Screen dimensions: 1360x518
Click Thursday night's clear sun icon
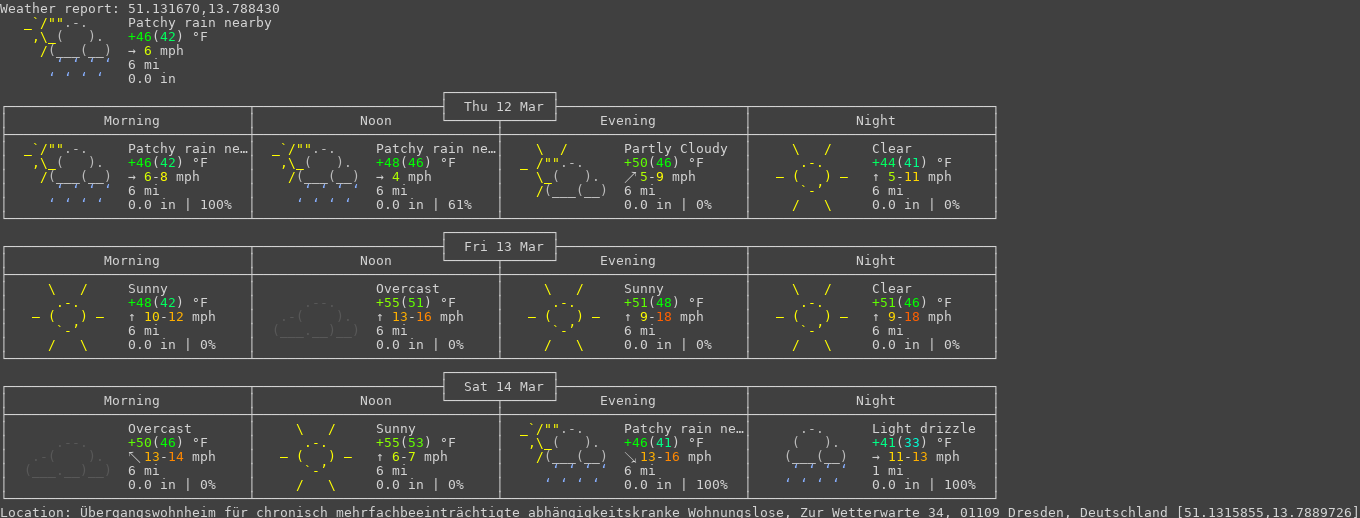812,177
